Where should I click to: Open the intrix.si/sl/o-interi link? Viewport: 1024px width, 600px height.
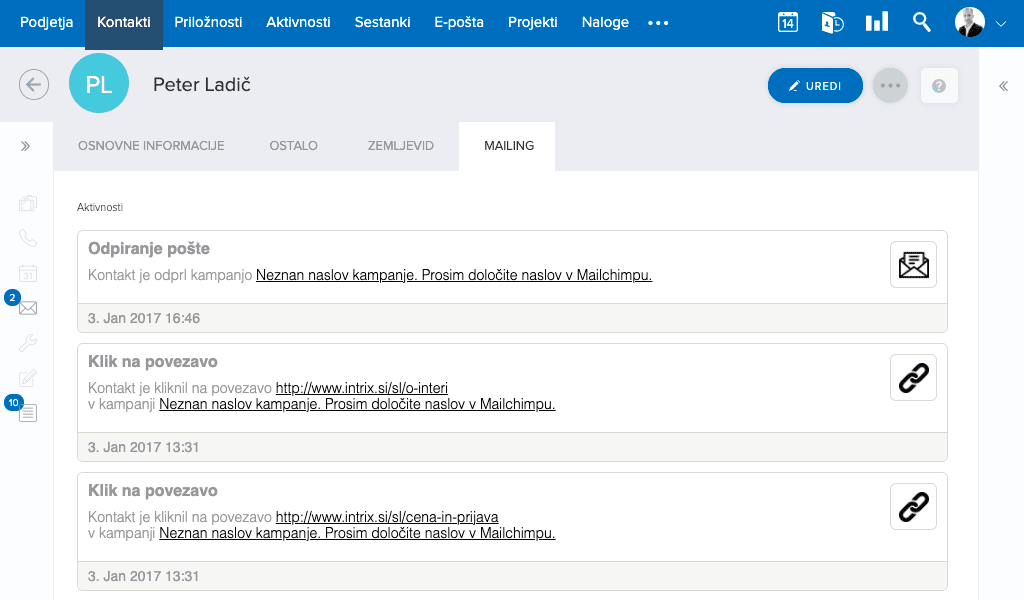(362, 388)
